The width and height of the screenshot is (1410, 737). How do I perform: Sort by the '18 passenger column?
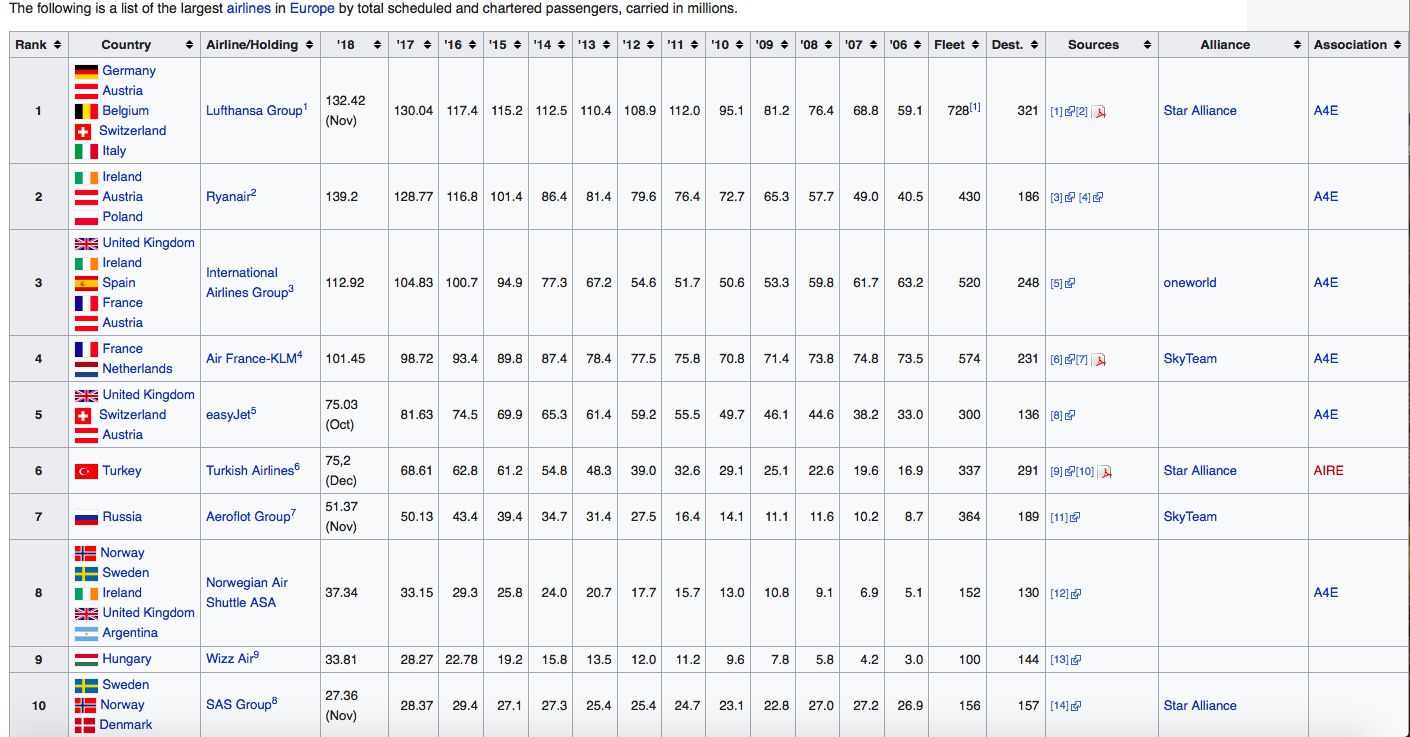pyautogui.click(x=377, y=45)
